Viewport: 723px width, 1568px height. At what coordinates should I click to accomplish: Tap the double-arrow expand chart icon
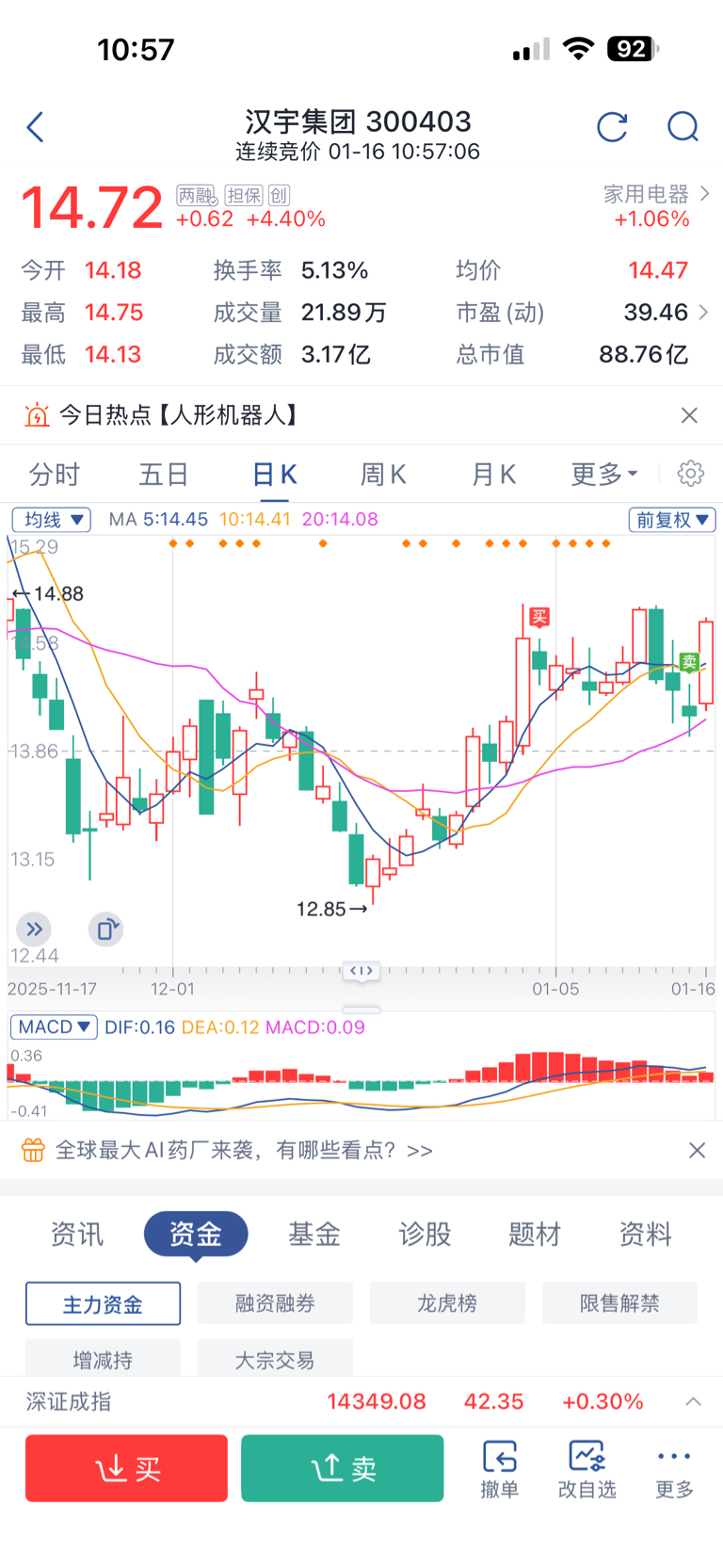pos(34,929)
